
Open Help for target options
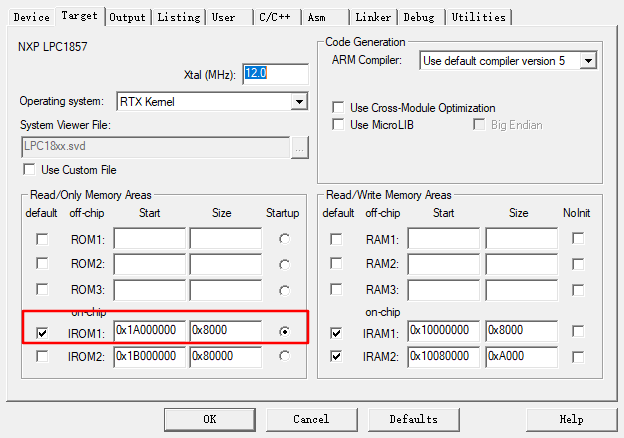tap(571, 419)
